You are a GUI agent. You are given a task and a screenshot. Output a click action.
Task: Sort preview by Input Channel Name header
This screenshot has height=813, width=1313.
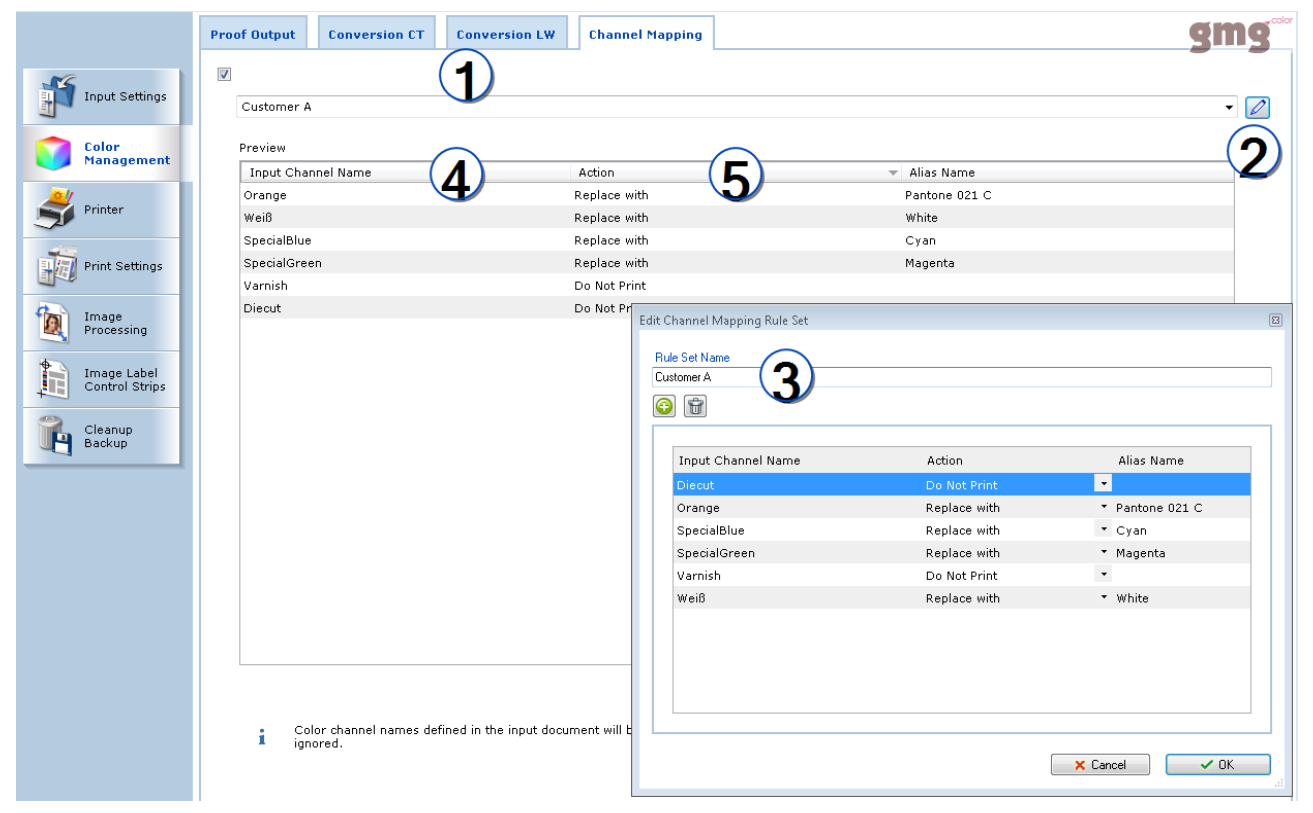point(405,173)
